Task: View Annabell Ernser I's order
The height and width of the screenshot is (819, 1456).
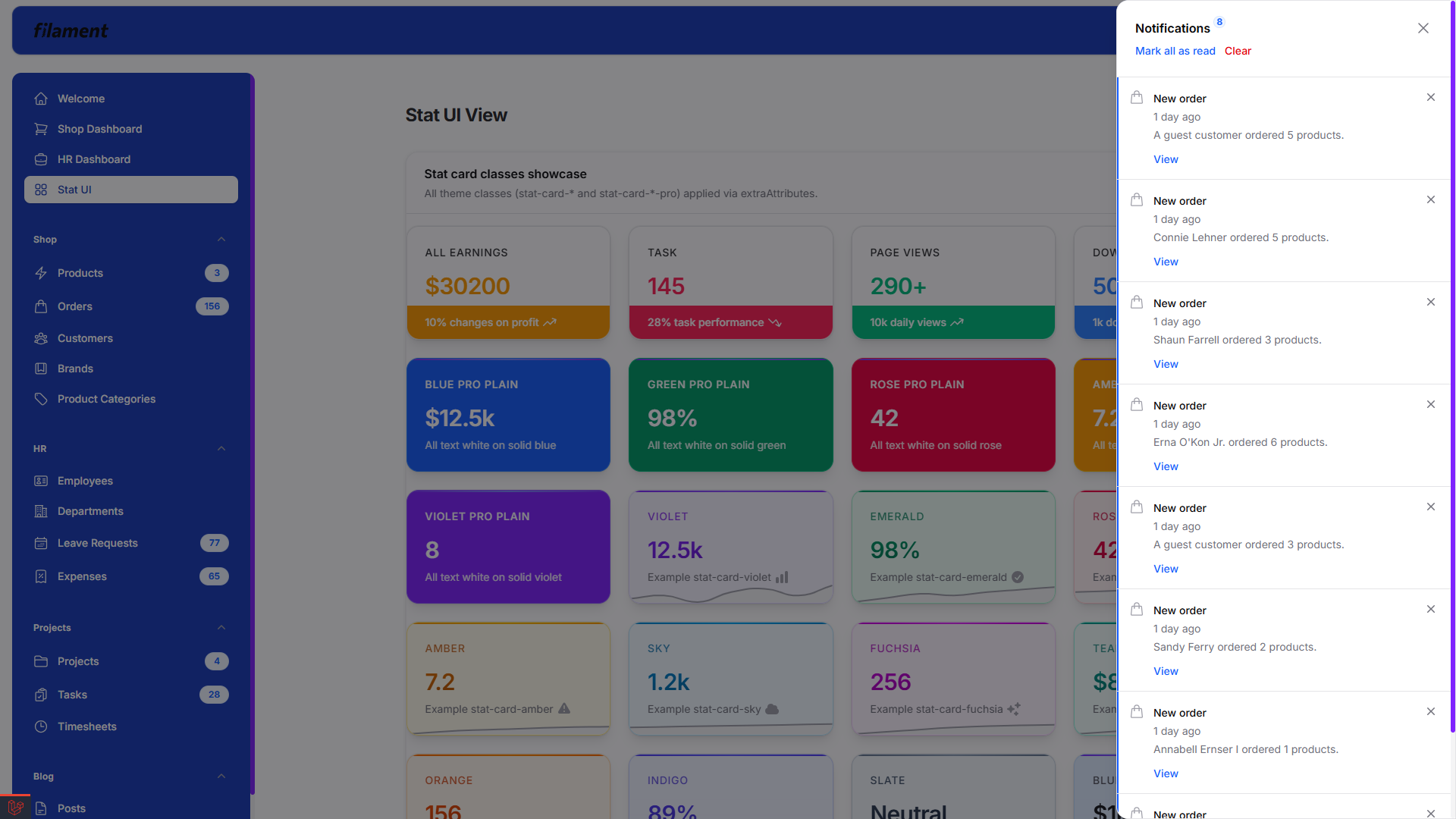Action: coord(1166,773)
